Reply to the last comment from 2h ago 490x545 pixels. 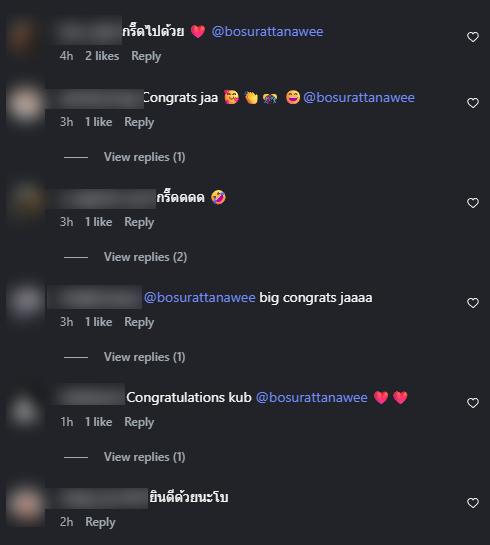pyautogui.click(x=100, y=522)
